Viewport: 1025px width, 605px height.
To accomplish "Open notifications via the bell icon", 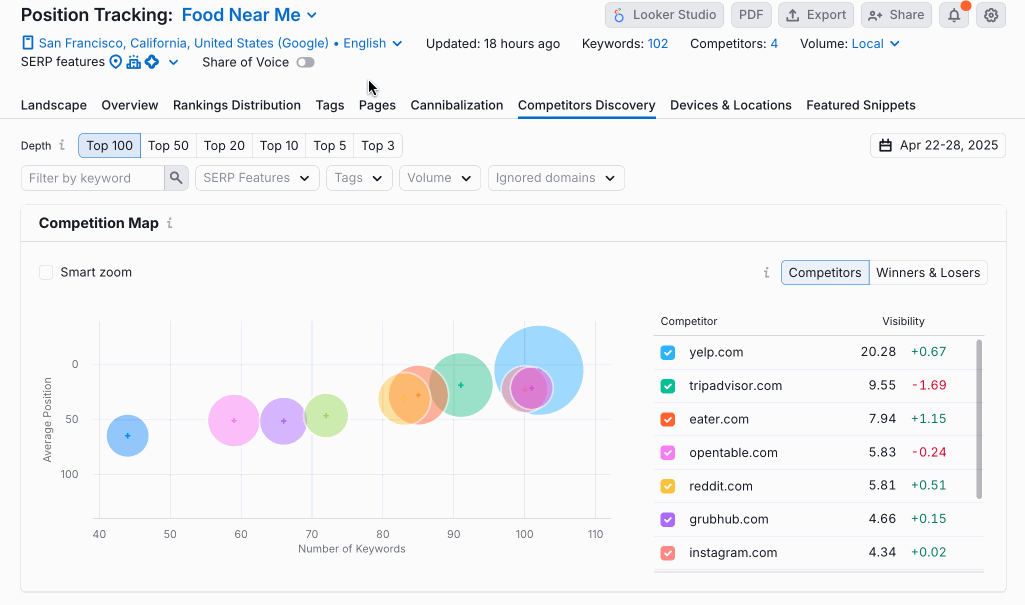I will (x=954, y=15).
